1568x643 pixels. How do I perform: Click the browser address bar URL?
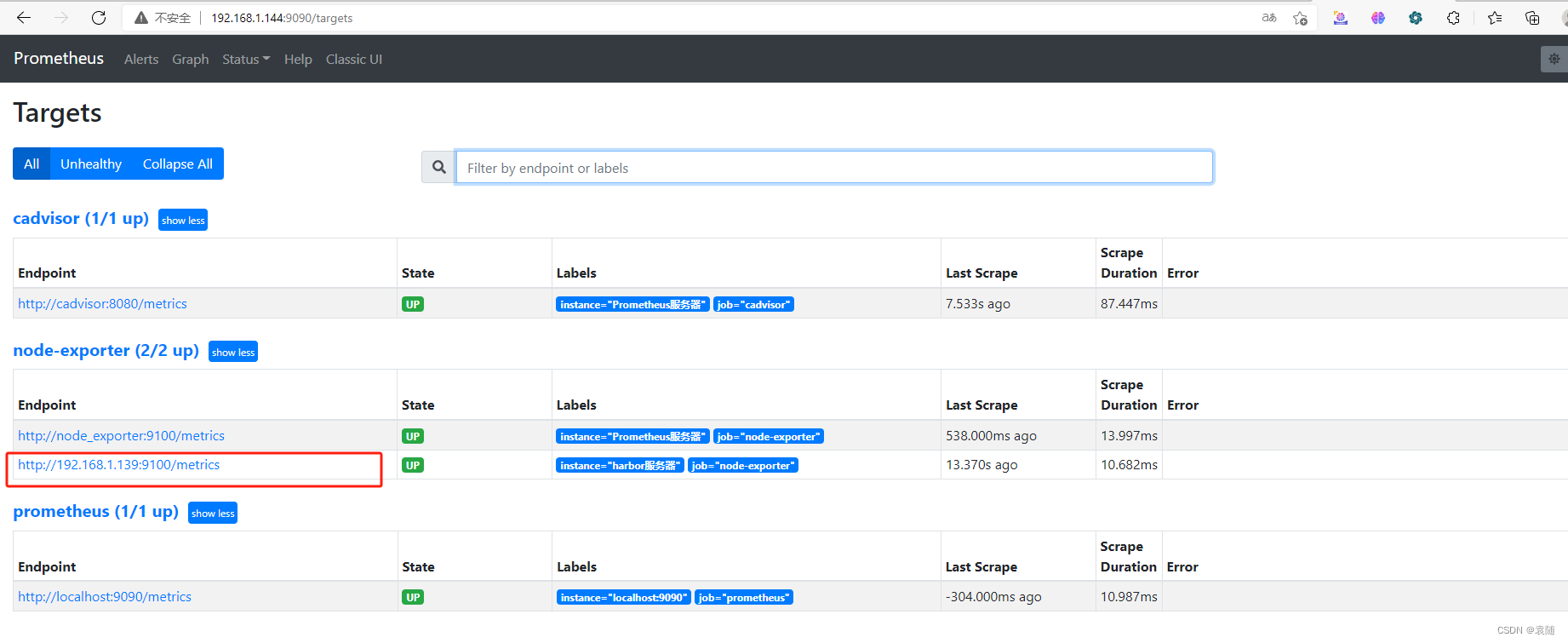click(282, 18)
